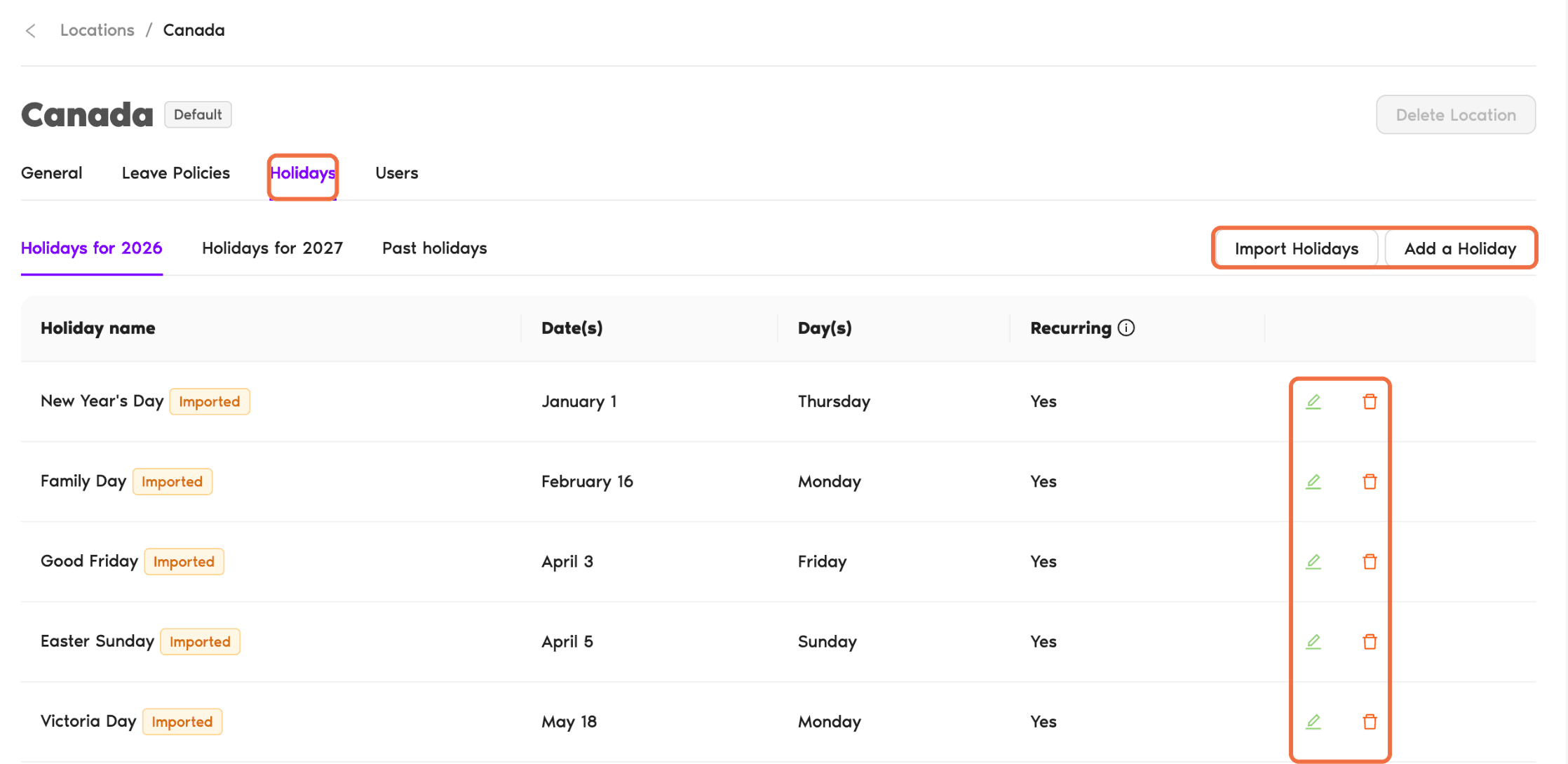Edit the Easter Sunday holiday

pyautogui.click(x=1313, y=641)
